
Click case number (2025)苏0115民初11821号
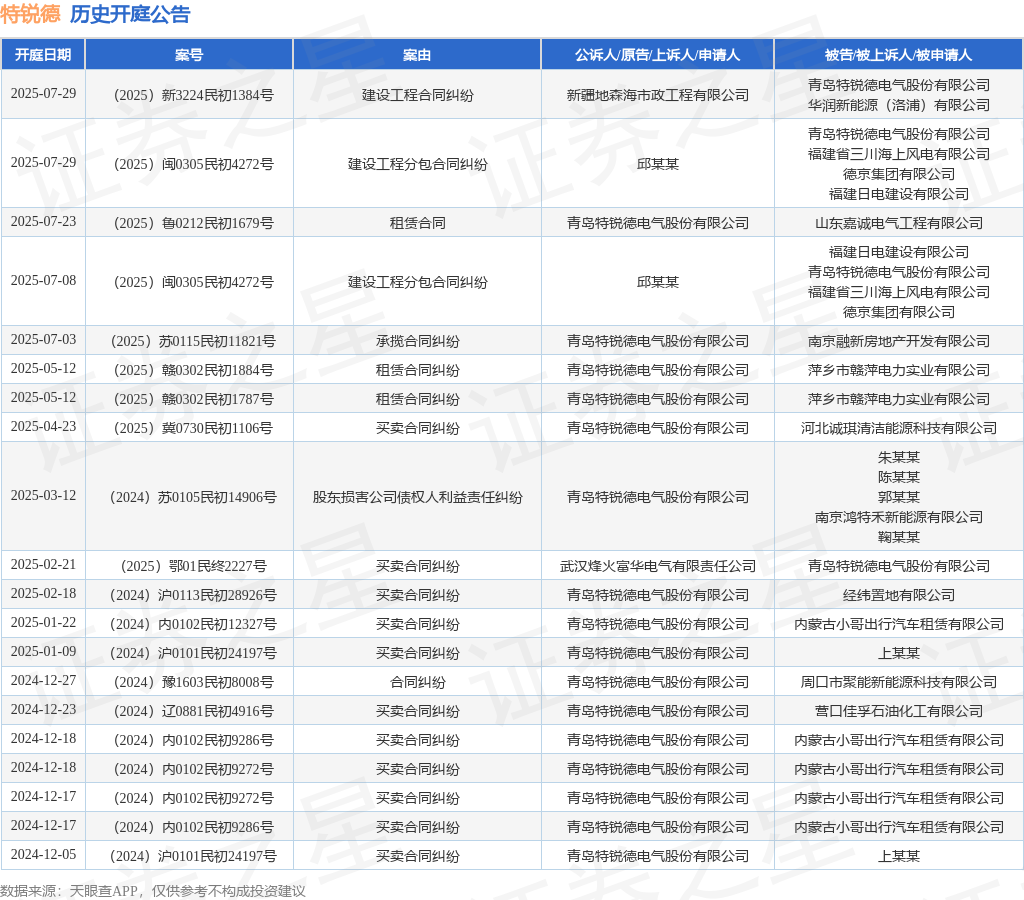[x=189, y=341]
